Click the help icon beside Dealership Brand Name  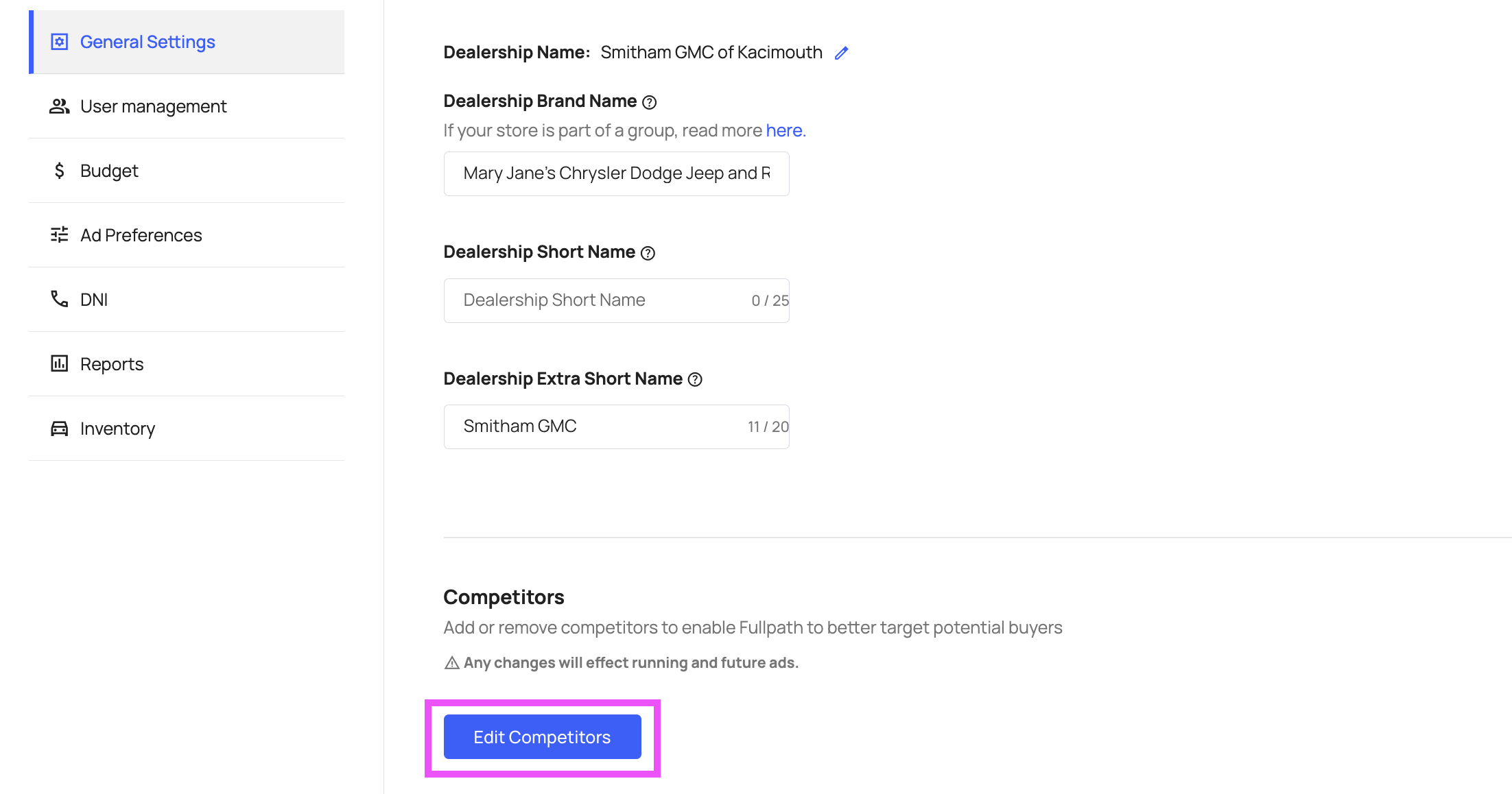click(649, 102)
